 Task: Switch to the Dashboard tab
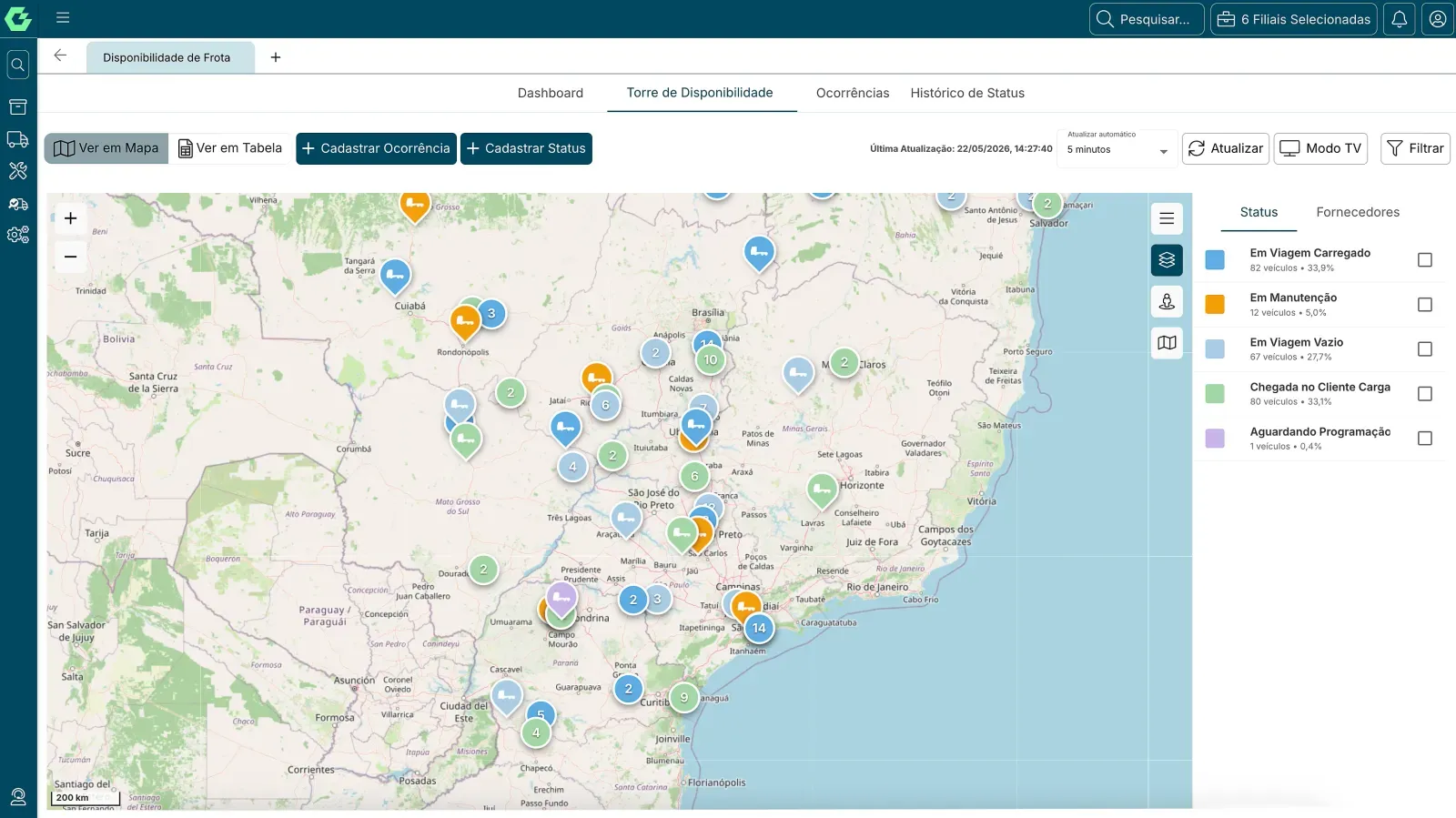(x=551, y=93)
